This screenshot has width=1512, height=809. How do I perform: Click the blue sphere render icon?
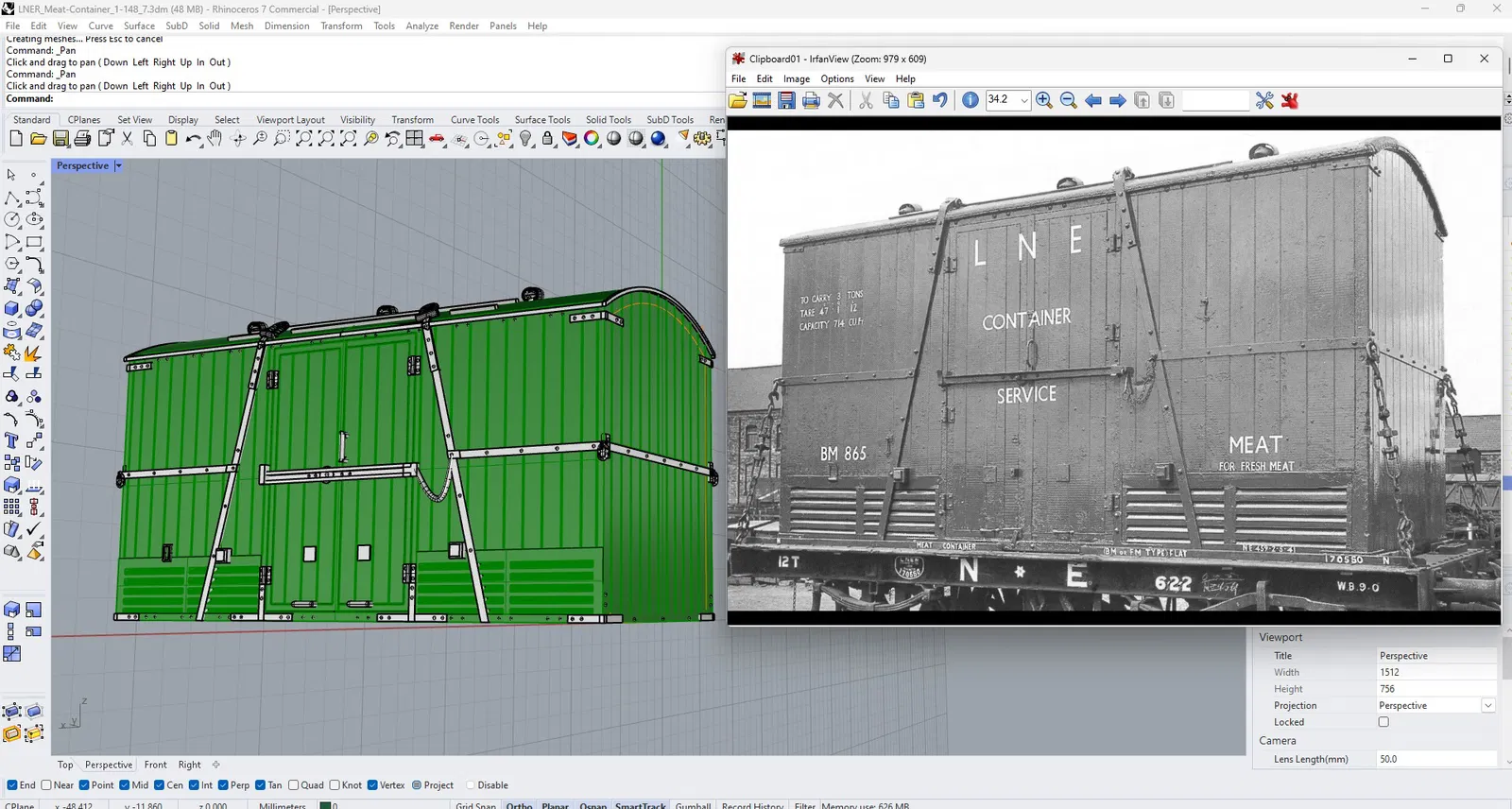click(x=659, y=139)
